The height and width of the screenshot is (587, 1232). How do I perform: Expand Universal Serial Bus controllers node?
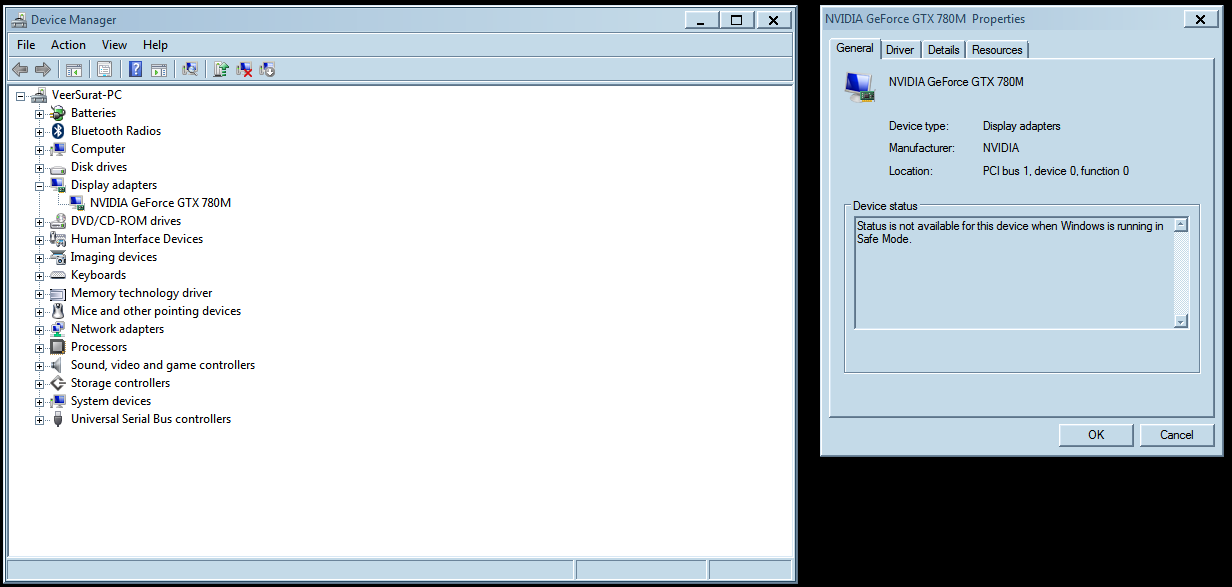click(x=40, y=419)
